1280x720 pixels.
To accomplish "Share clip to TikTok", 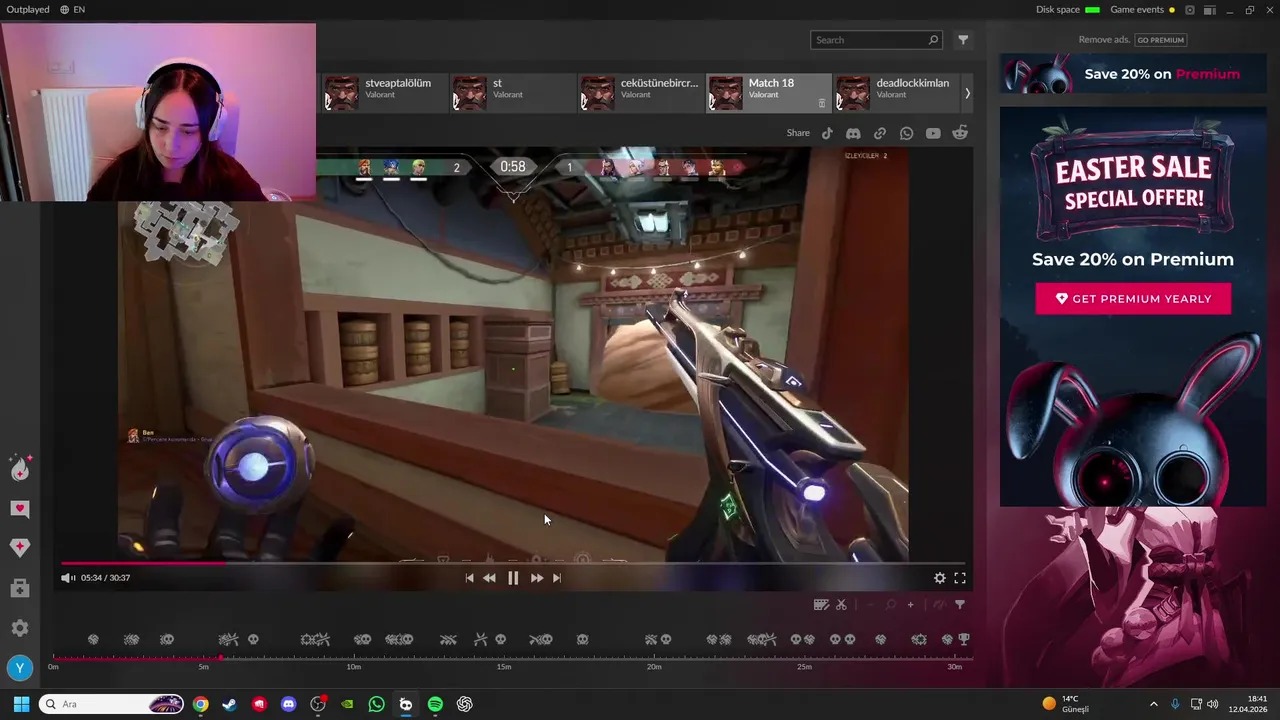I will click(827, 133).
